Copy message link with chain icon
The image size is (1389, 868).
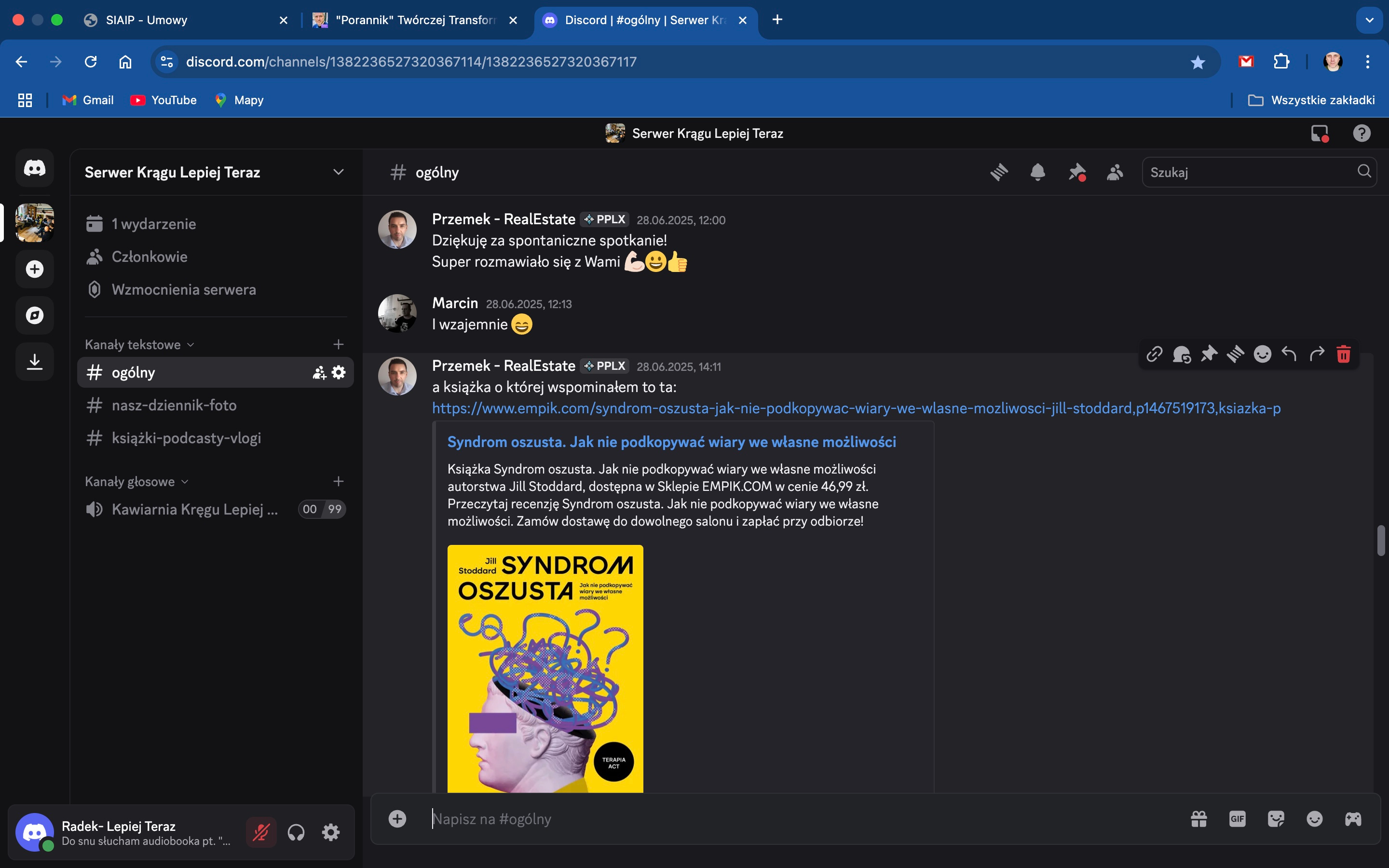[1154, 354]
